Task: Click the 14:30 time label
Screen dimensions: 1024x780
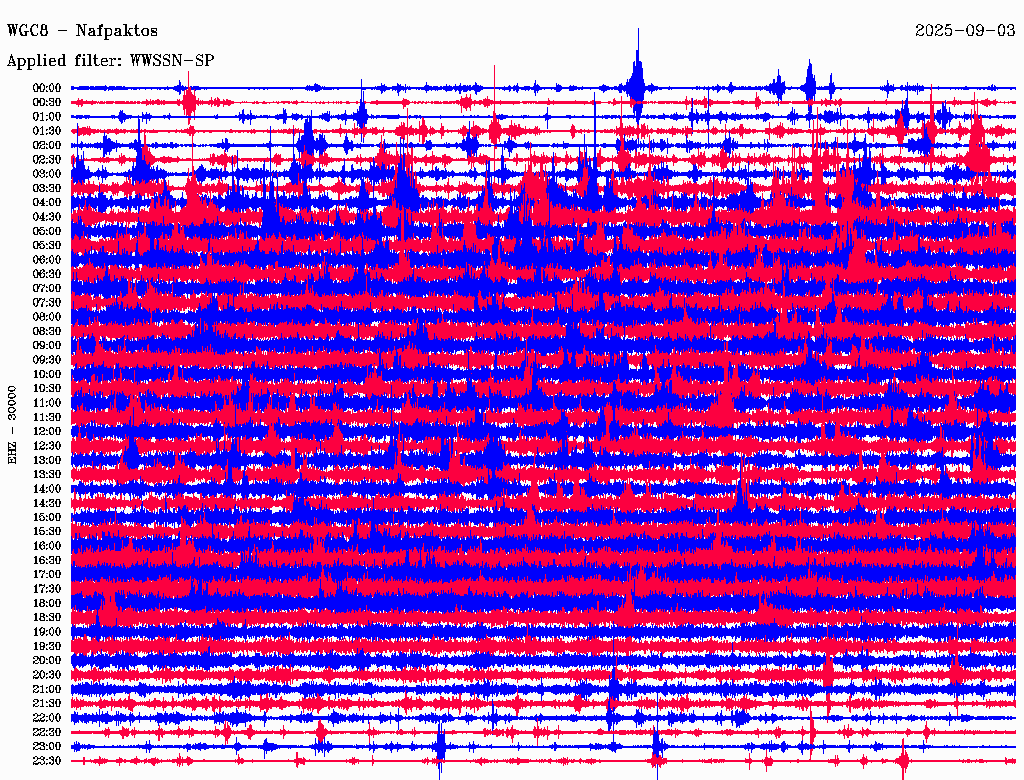Action: point(47,504)
